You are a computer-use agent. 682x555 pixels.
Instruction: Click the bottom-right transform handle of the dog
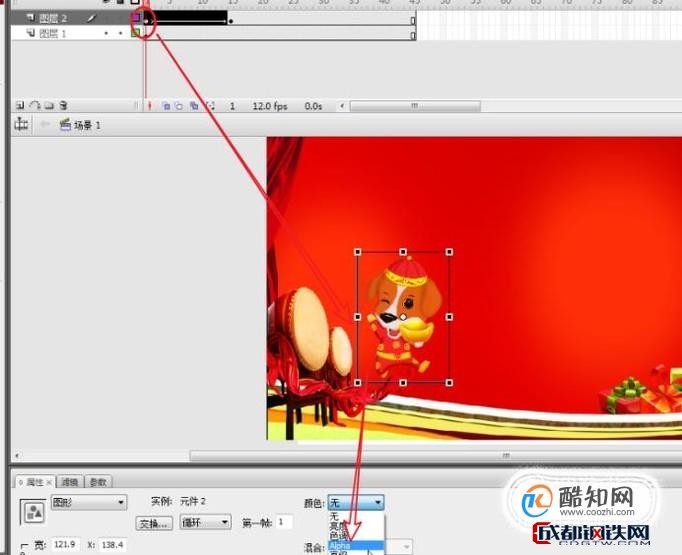(x=449, y=383)
